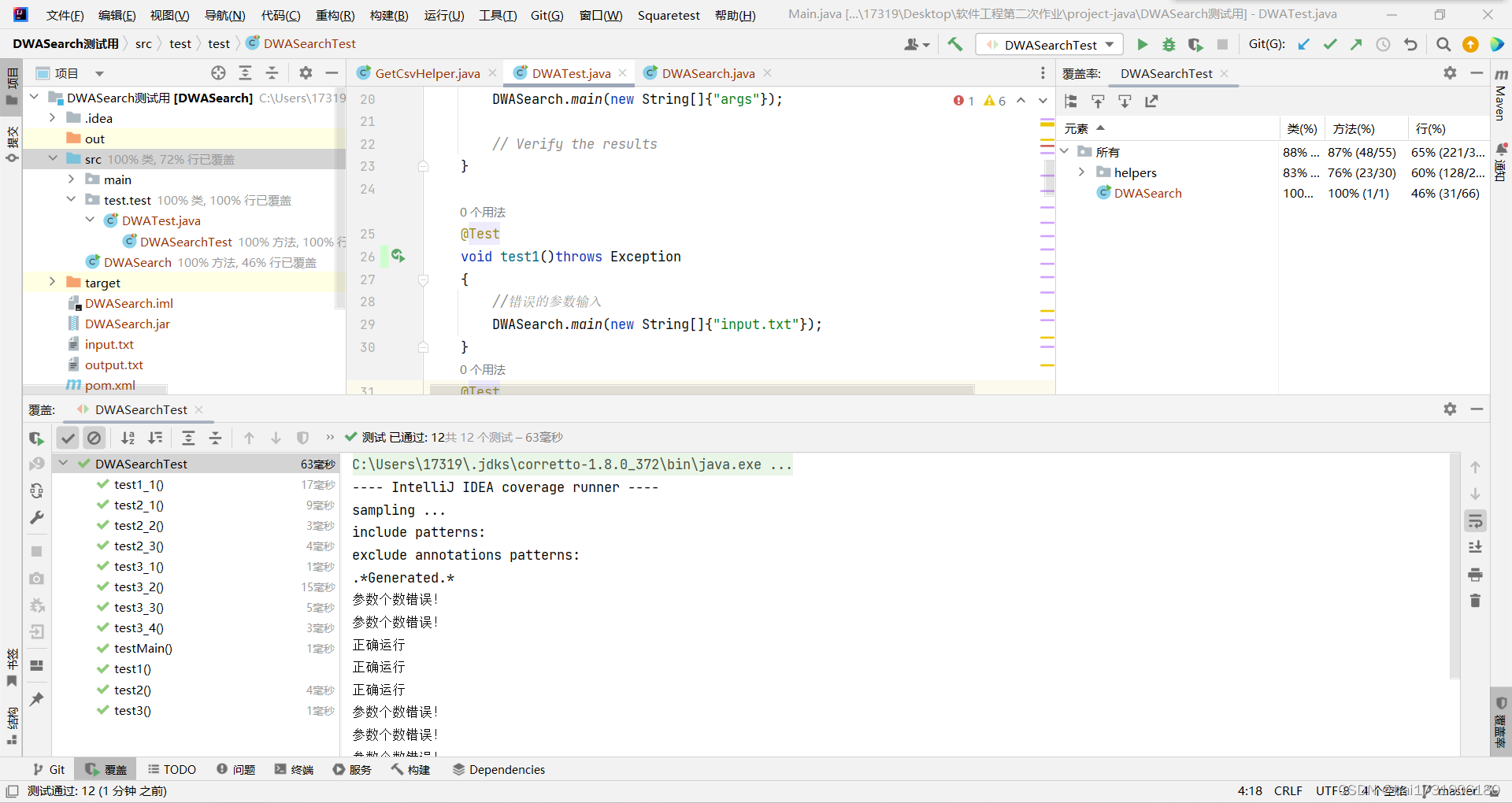Expand the target folder

tap(52, 282)
